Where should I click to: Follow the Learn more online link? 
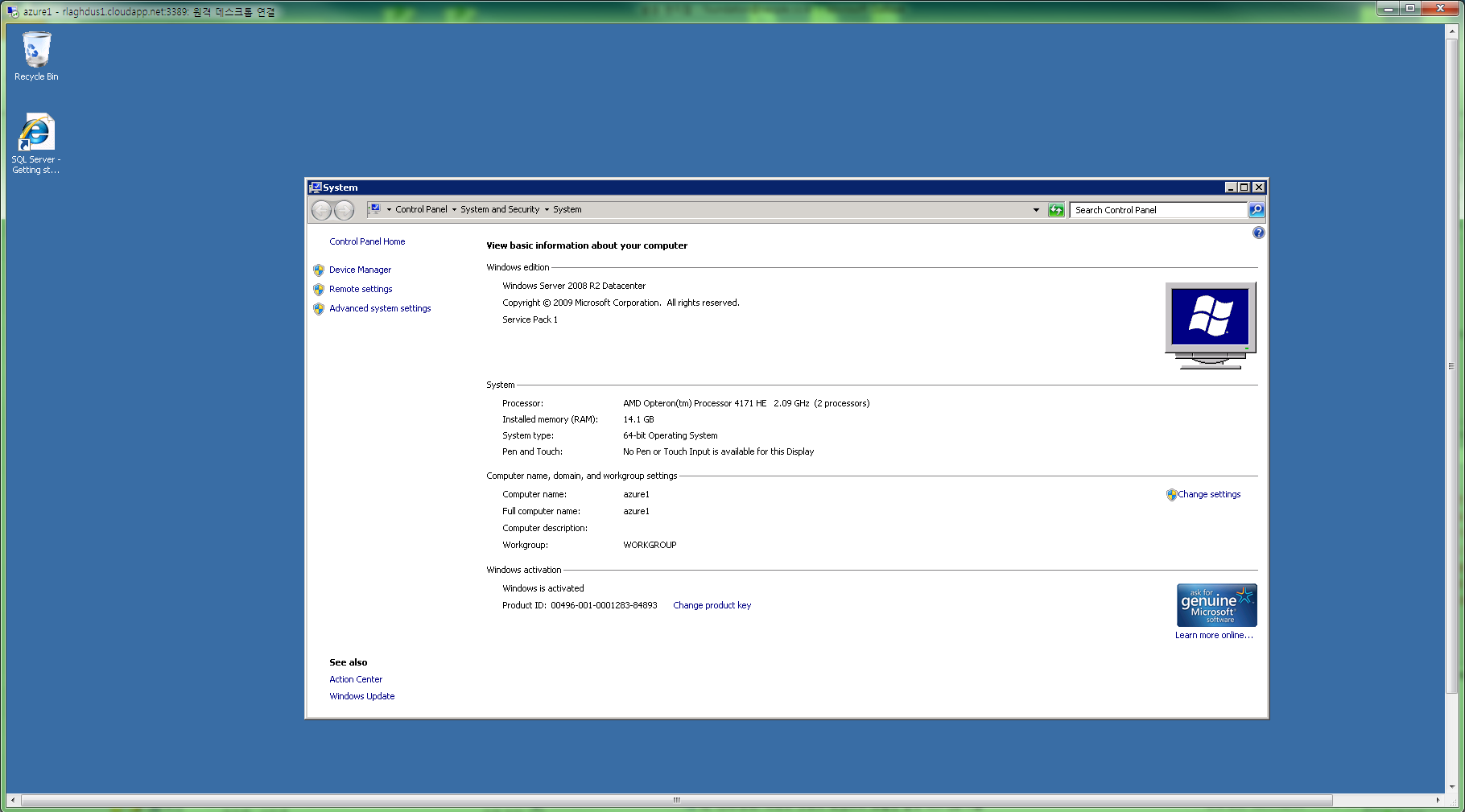point(1214,635)
